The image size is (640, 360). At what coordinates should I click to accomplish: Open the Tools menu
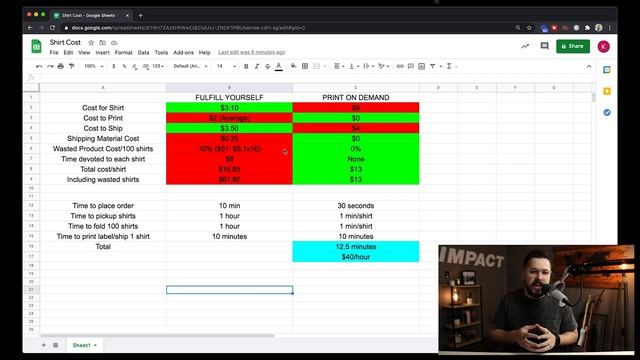[161, 53]
